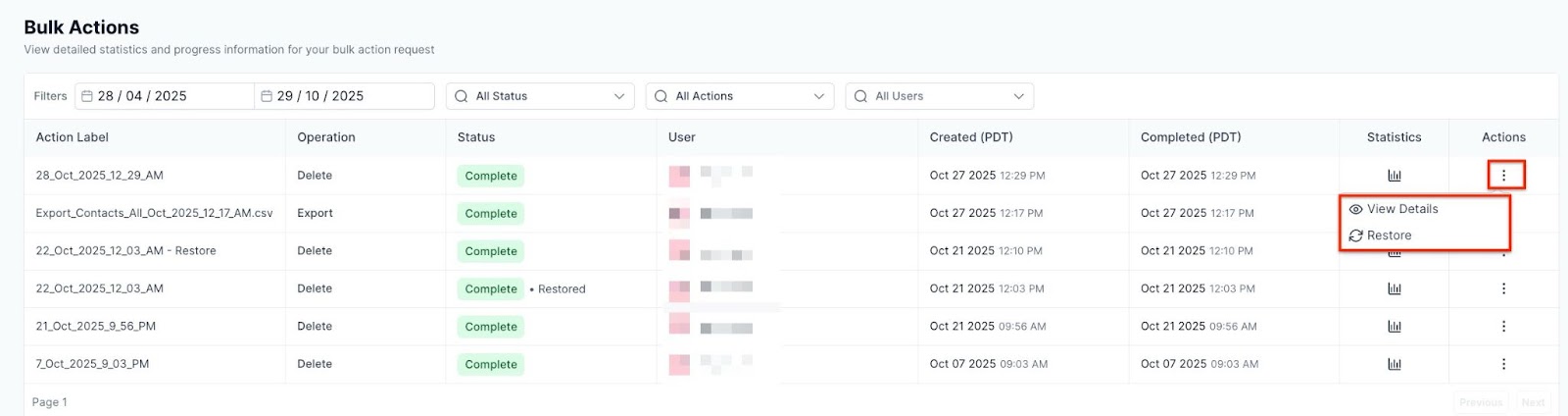Image resolution: width=1568 pixels, height=416 pixels.
Task: Click the Action Label column header
Action: (x=73, y=137)
